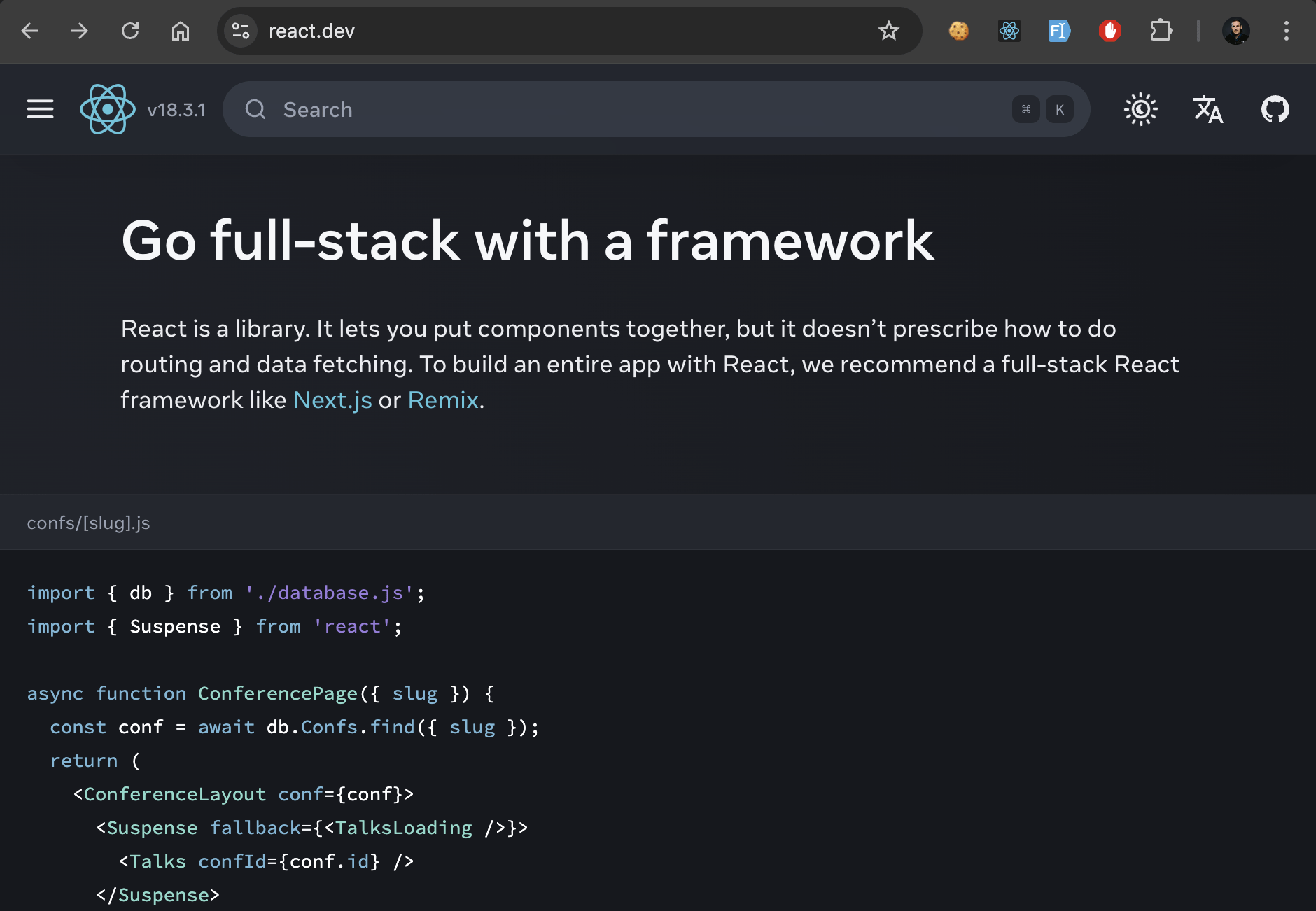Bookmark this page with the star icon
Image resolution: width=1316 pixels, height=911 pixels.
888,31
